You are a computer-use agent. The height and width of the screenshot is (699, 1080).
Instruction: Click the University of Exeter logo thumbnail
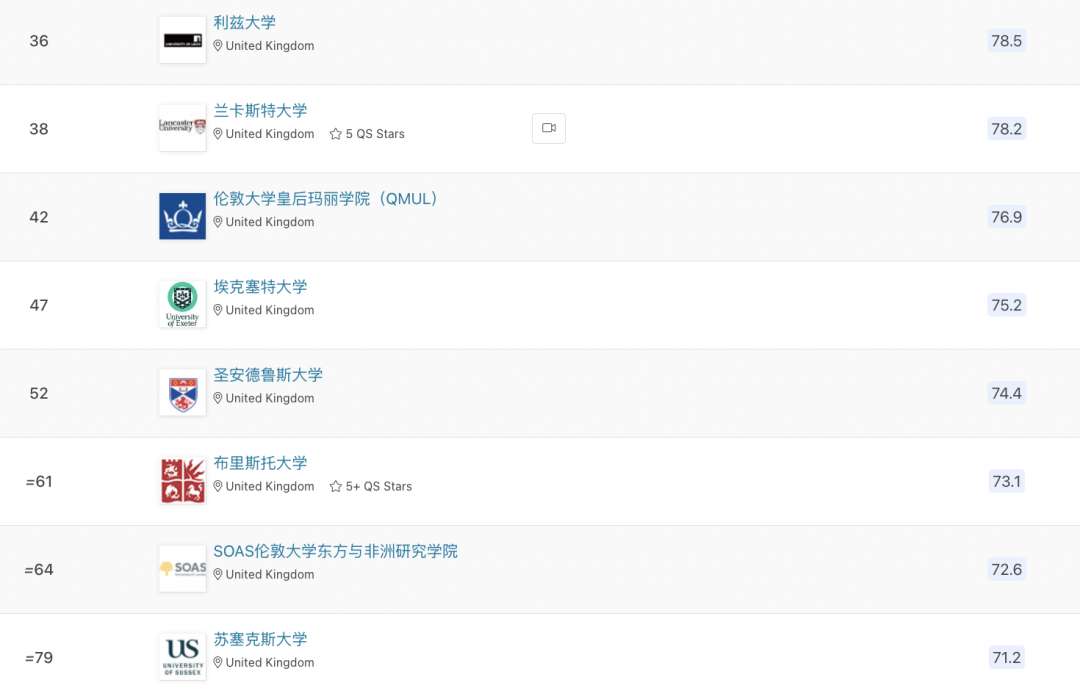(x=183, y=304)
